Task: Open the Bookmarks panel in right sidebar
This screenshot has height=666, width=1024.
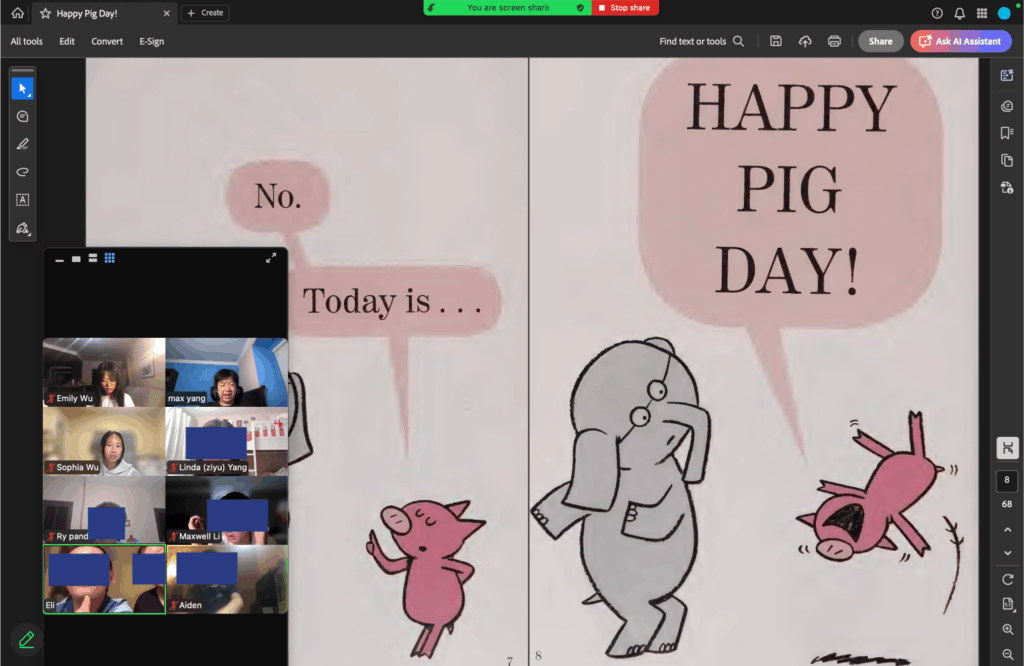Action: point(1007,133)
